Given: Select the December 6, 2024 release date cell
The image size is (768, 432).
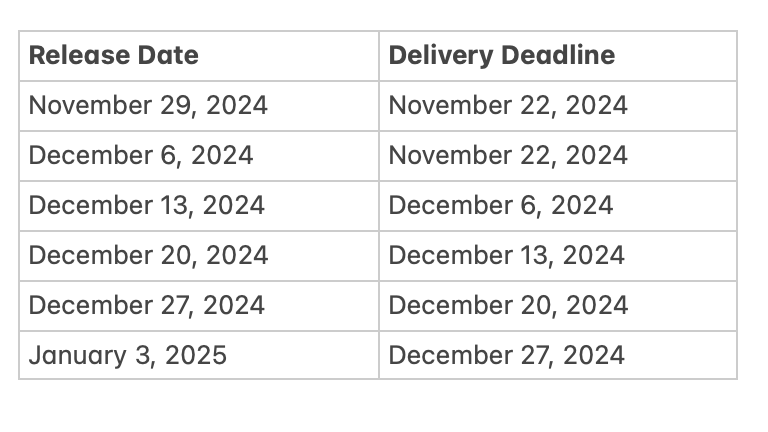Looking at the screenshot, I should tap(199, 156).
